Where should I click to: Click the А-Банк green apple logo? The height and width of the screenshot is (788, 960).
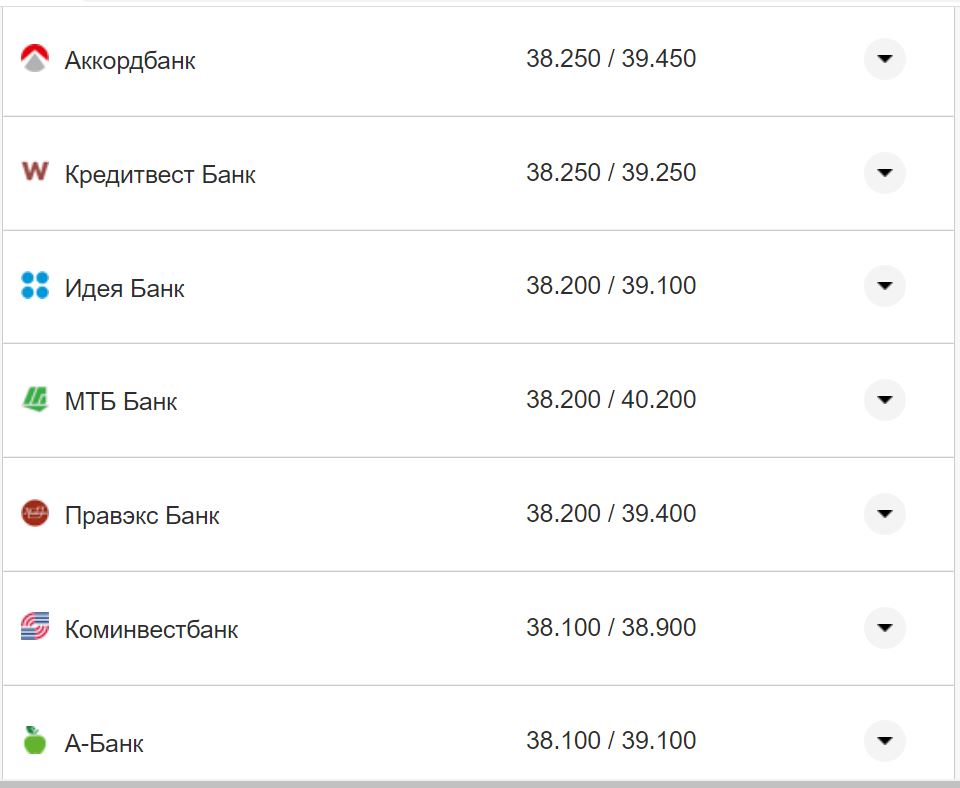35,741
